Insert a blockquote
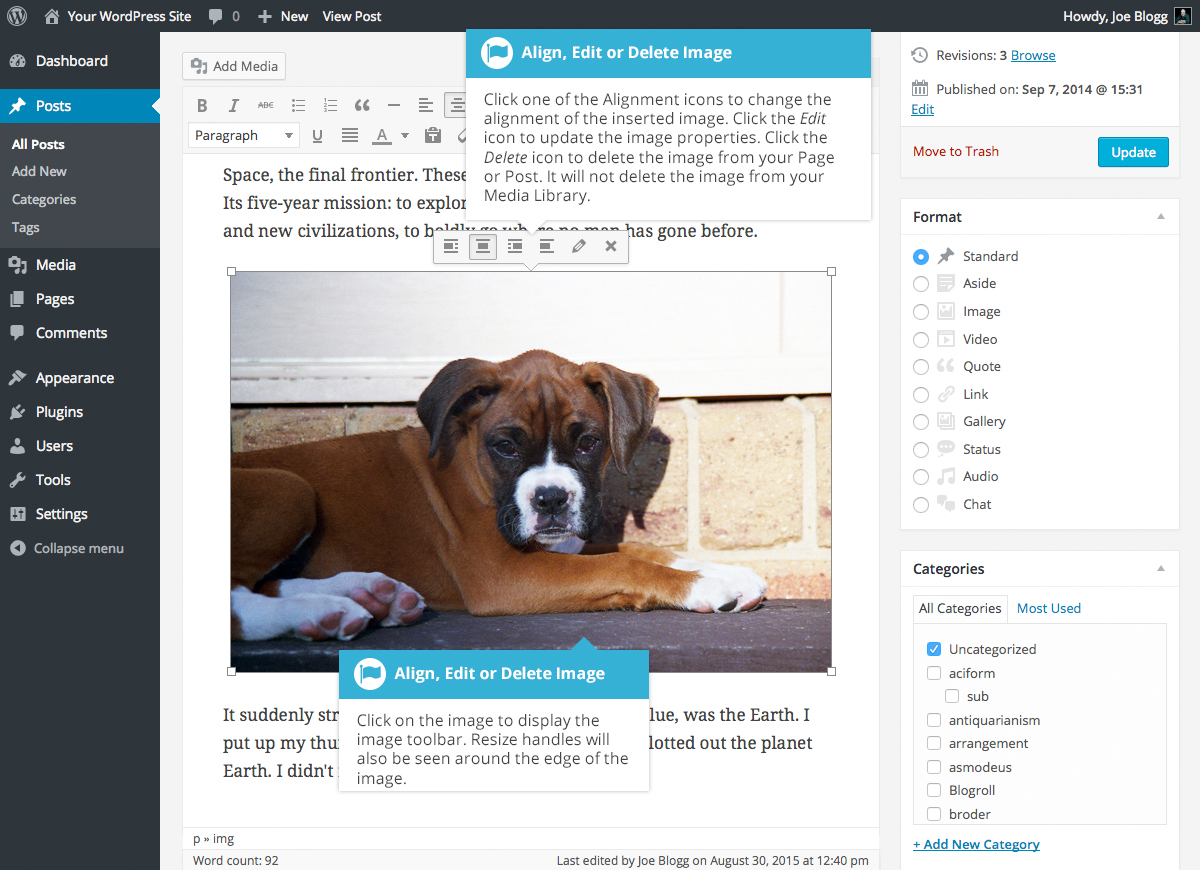Screen dimensions: 1200x870 362,105
